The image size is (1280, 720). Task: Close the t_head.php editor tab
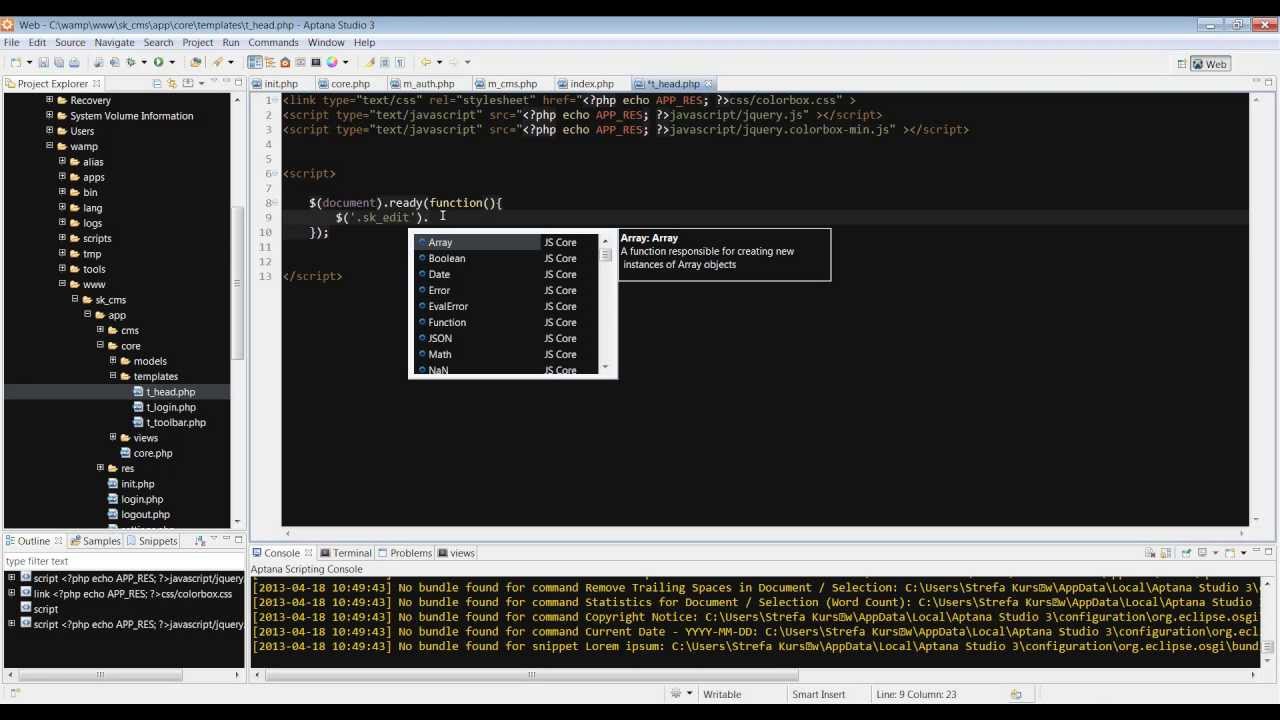709,84
